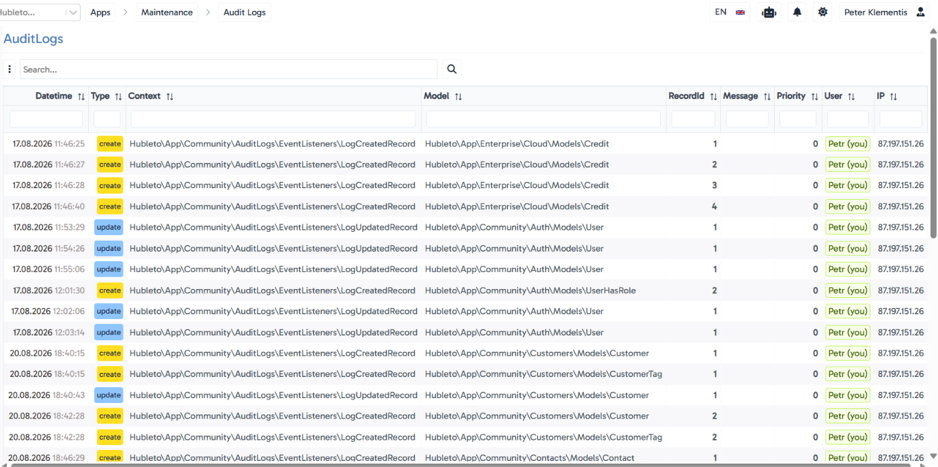Focus the Model column filter box

click(543, 119)
